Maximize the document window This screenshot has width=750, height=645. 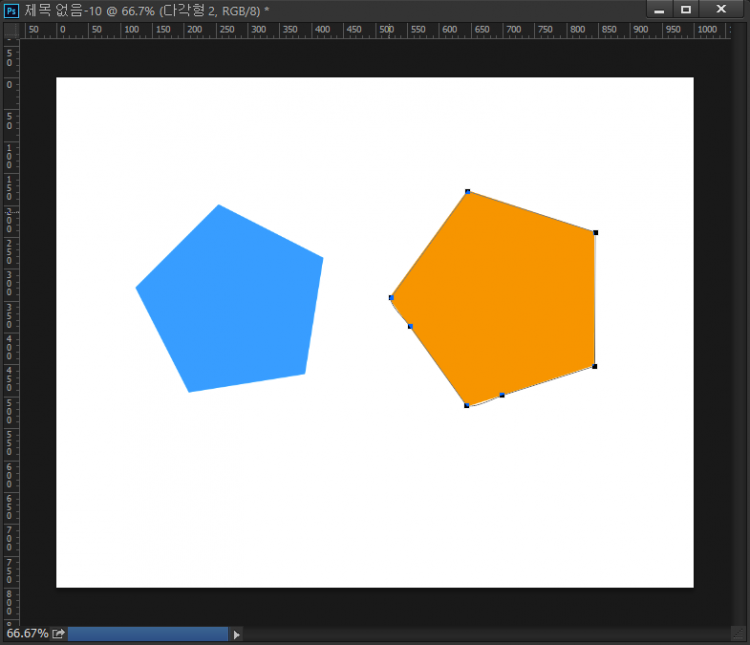point(686,10)
